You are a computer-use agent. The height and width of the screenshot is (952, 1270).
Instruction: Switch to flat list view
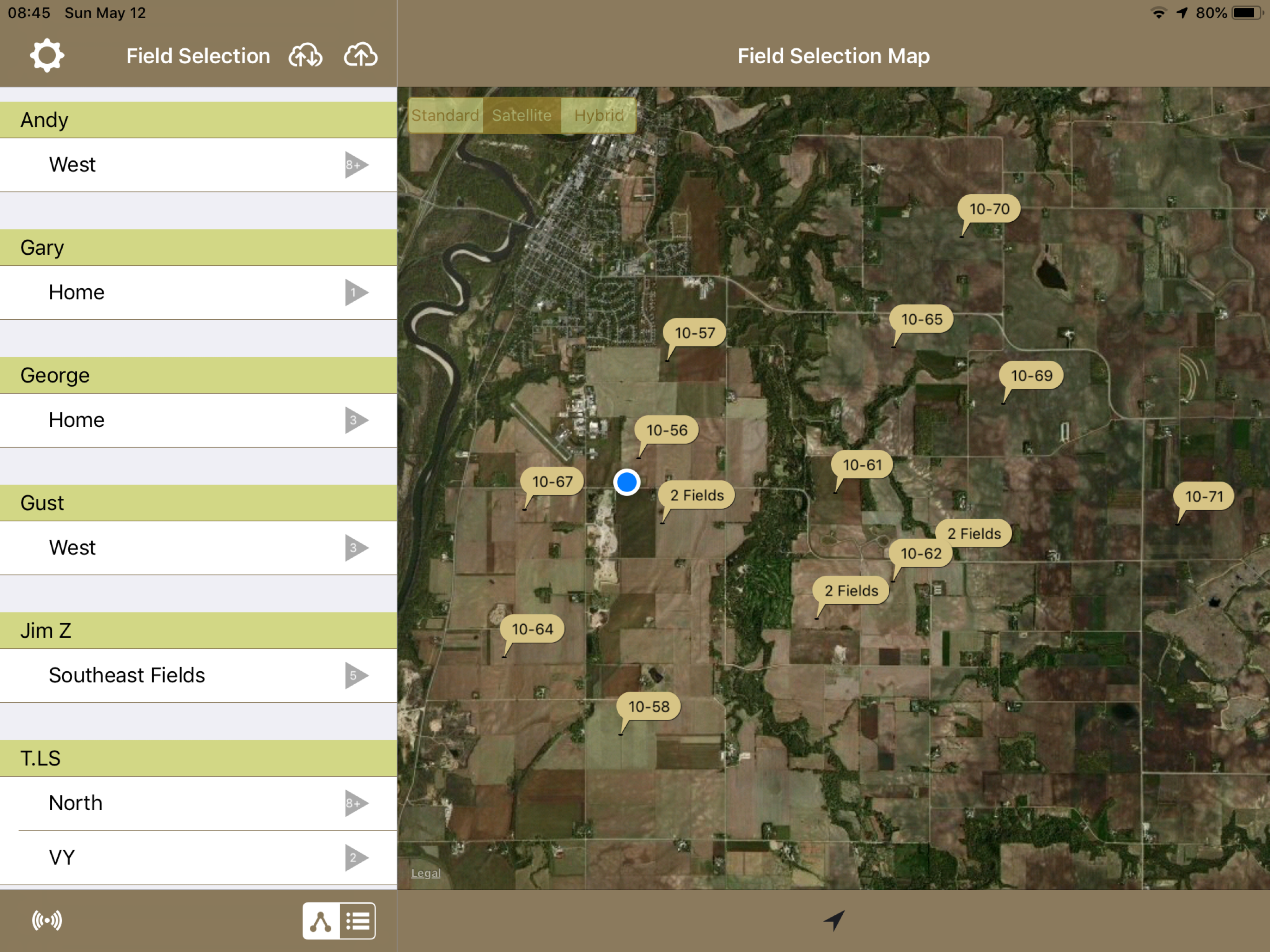(357, 921)
